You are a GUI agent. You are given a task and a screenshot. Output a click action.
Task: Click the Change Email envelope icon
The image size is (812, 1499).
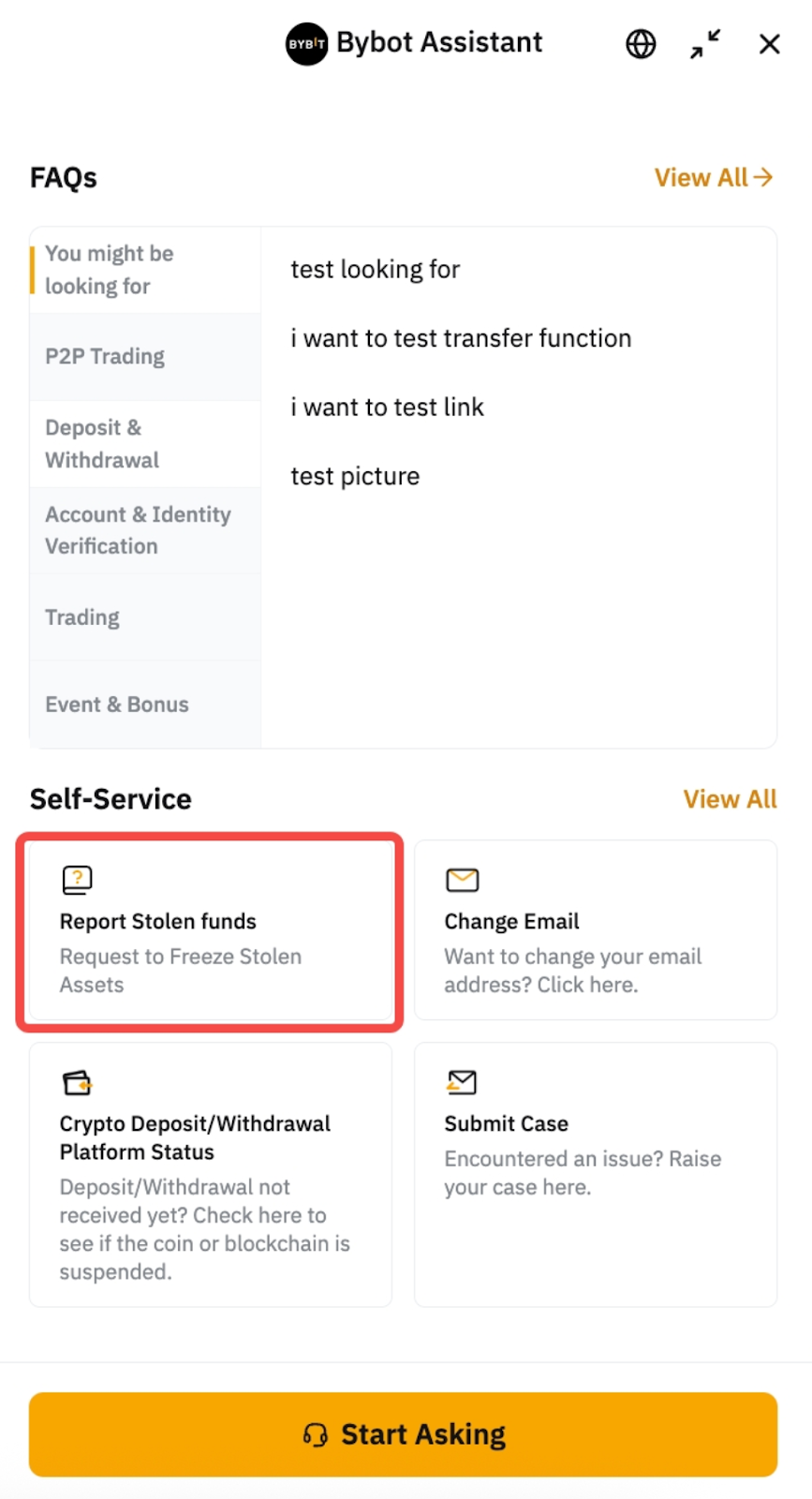(462, 880)
